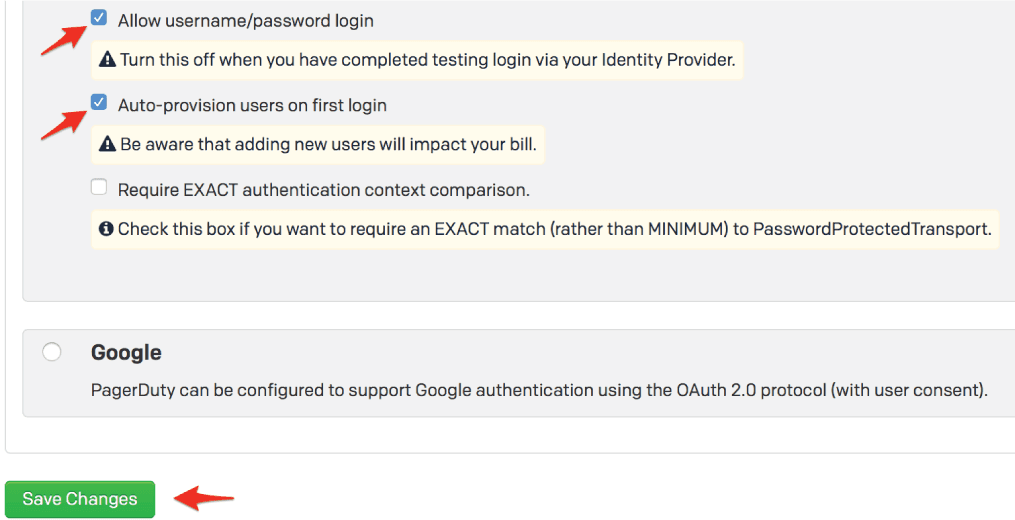Uncheck the Allow username/password login checkbox

pos(99,18)
